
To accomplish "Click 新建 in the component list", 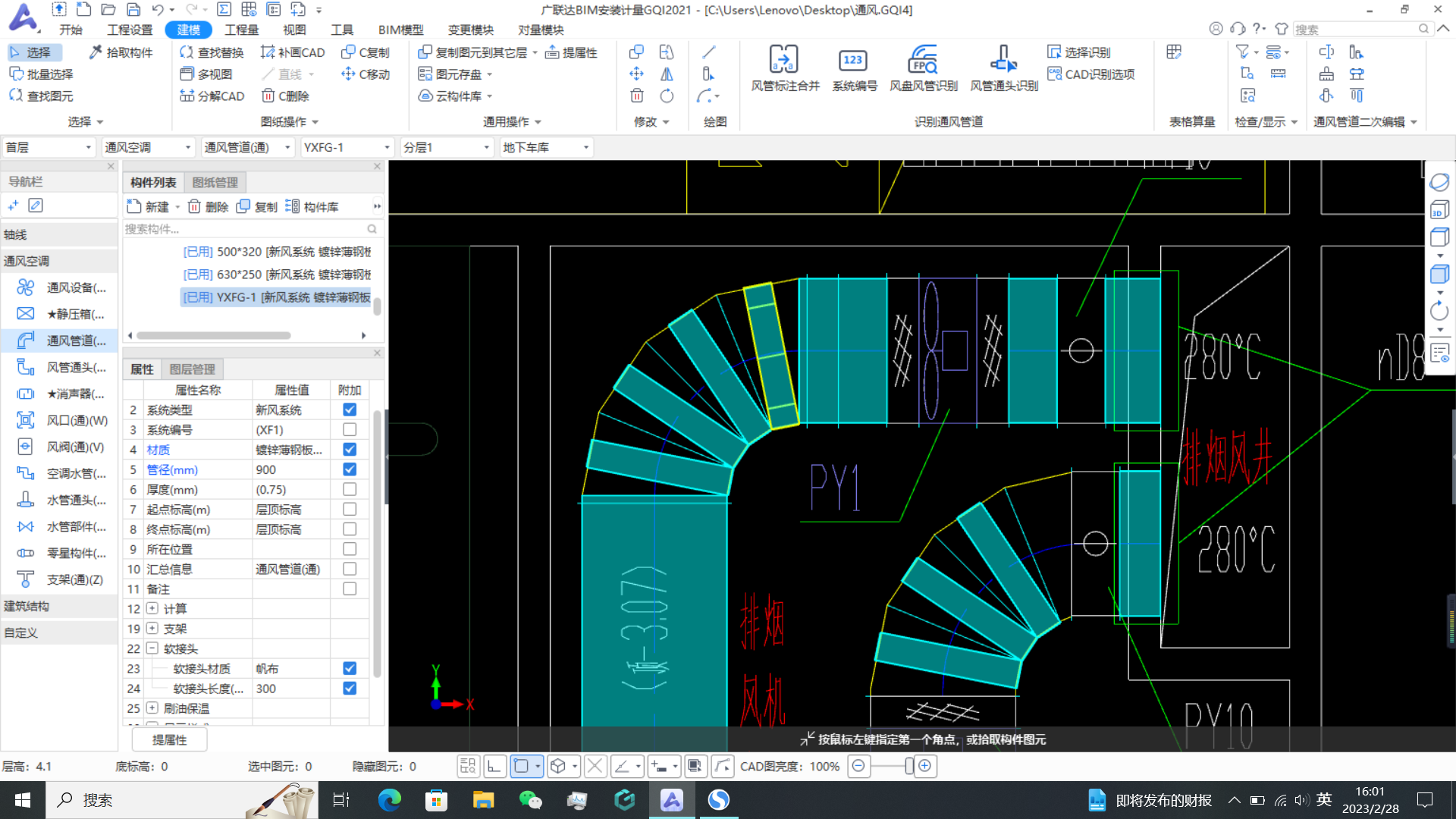I will (149, 206).
